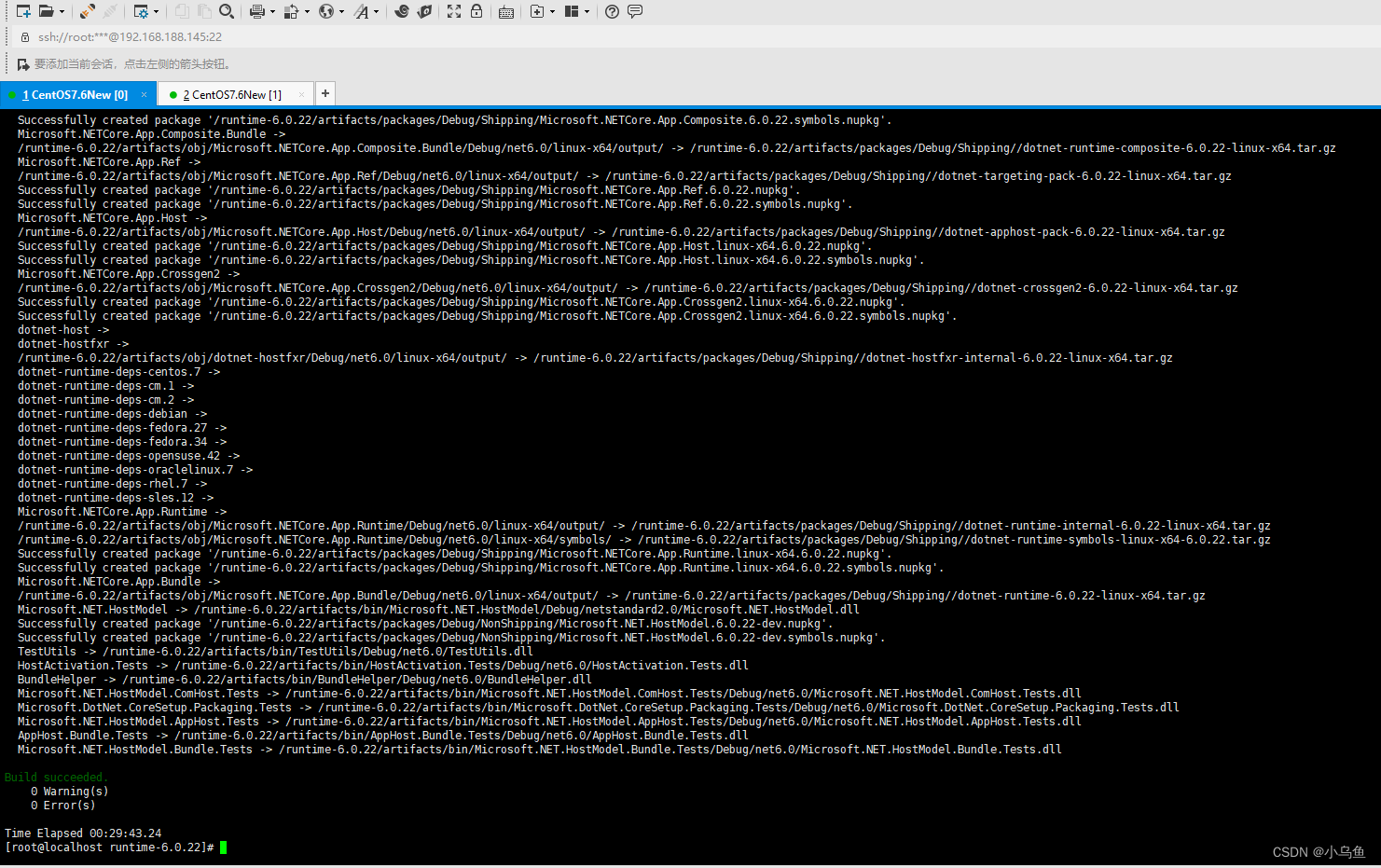Screen dimensions: 1381x868
Task: Expand the Font dropdown arrow
Action: (376, 12)
